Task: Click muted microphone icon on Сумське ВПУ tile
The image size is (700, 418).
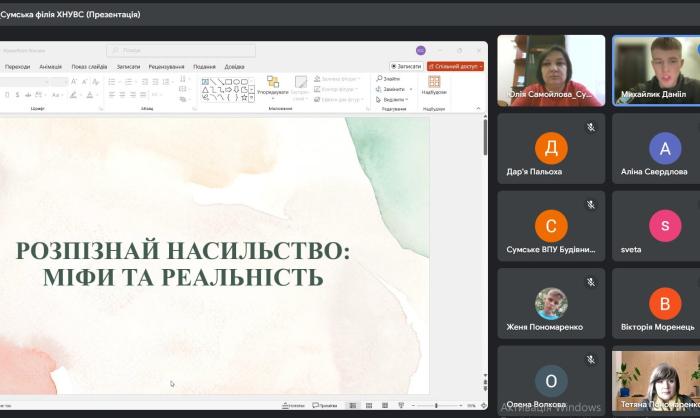Action: click(591, 204)
